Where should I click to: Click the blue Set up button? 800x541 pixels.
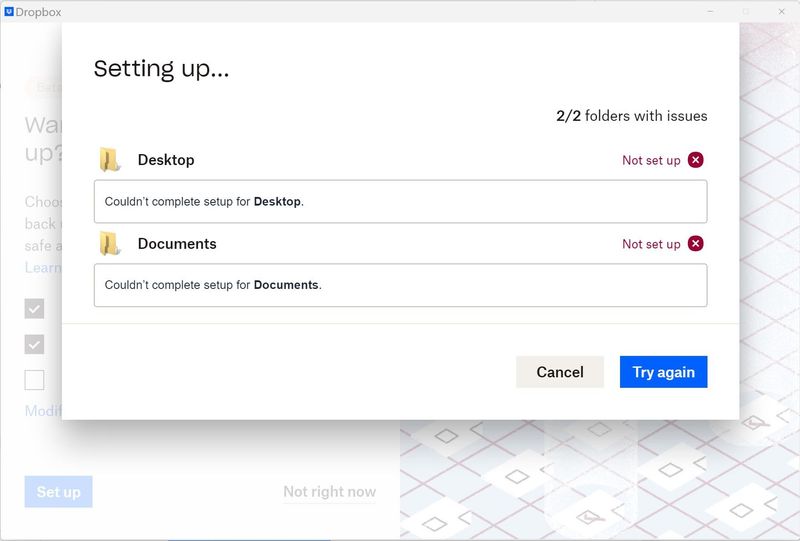58,492
